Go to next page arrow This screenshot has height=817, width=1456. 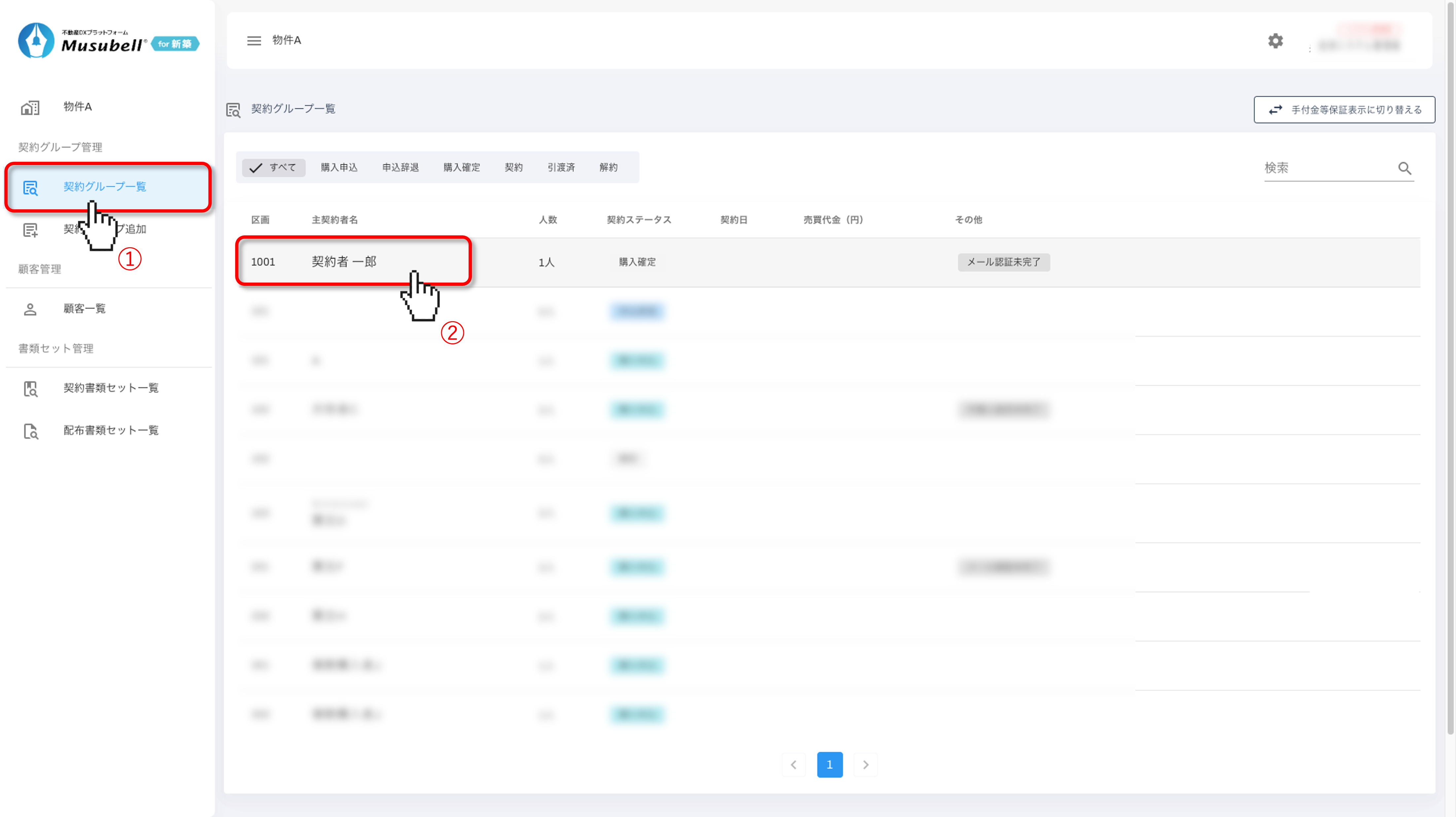coord(865,765)
